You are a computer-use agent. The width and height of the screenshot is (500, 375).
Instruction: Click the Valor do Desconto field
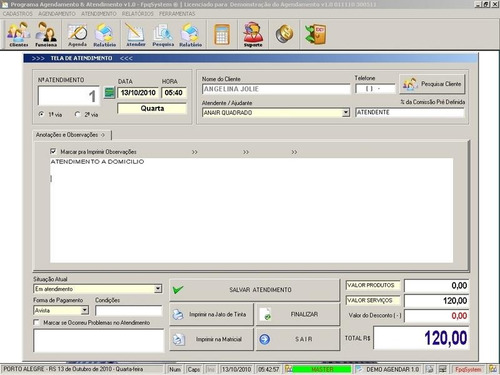[x=436, y=316]
